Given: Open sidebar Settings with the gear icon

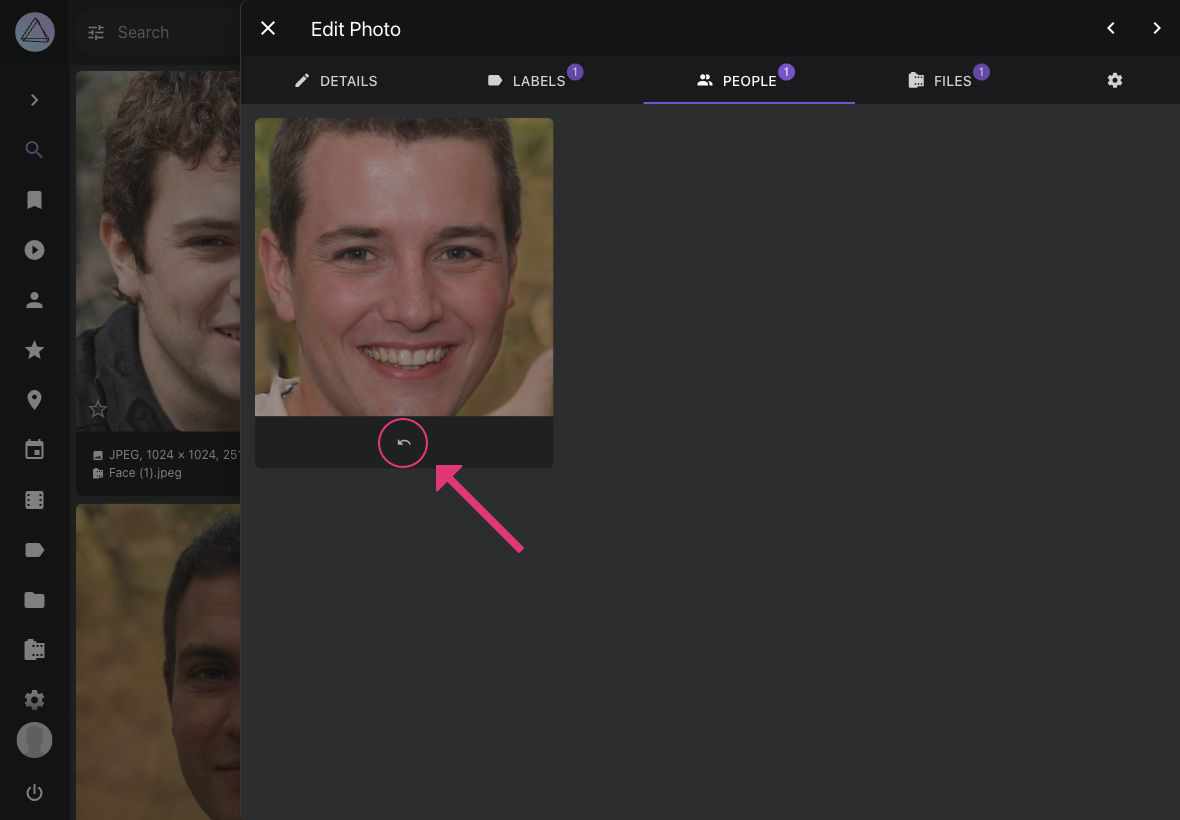Looking at the screenshot, I should pyautogui.click(x=34, y=699).
